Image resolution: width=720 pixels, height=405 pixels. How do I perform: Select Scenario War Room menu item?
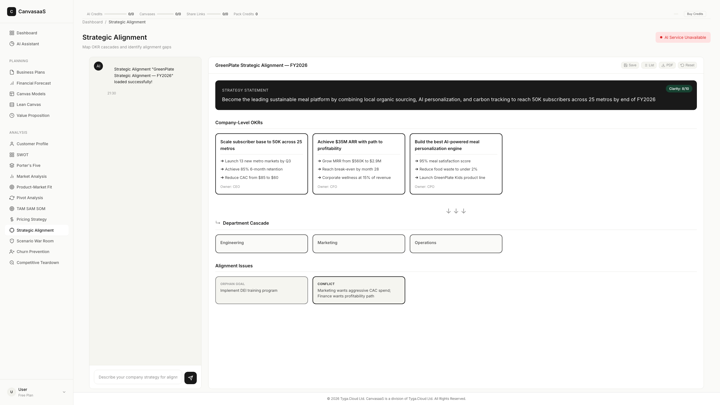(x=35, y=241)
